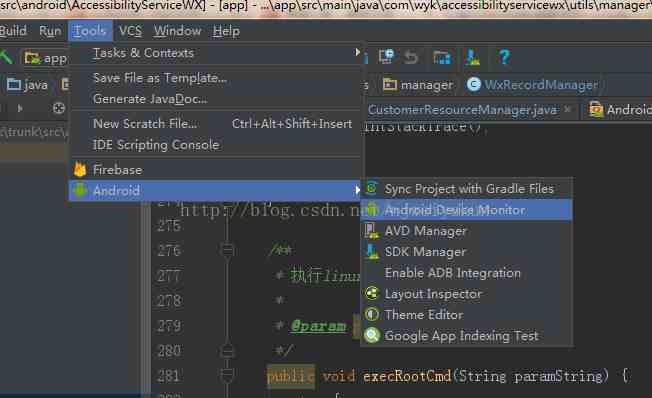Select the Firebase menu item

click(216, 170)
